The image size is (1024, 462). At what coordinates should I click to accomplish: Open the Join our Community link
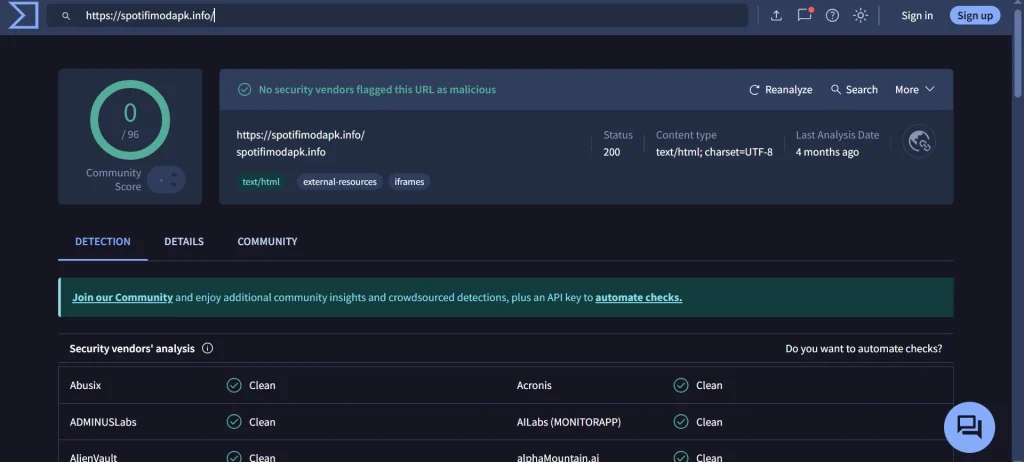pos(122,297)
